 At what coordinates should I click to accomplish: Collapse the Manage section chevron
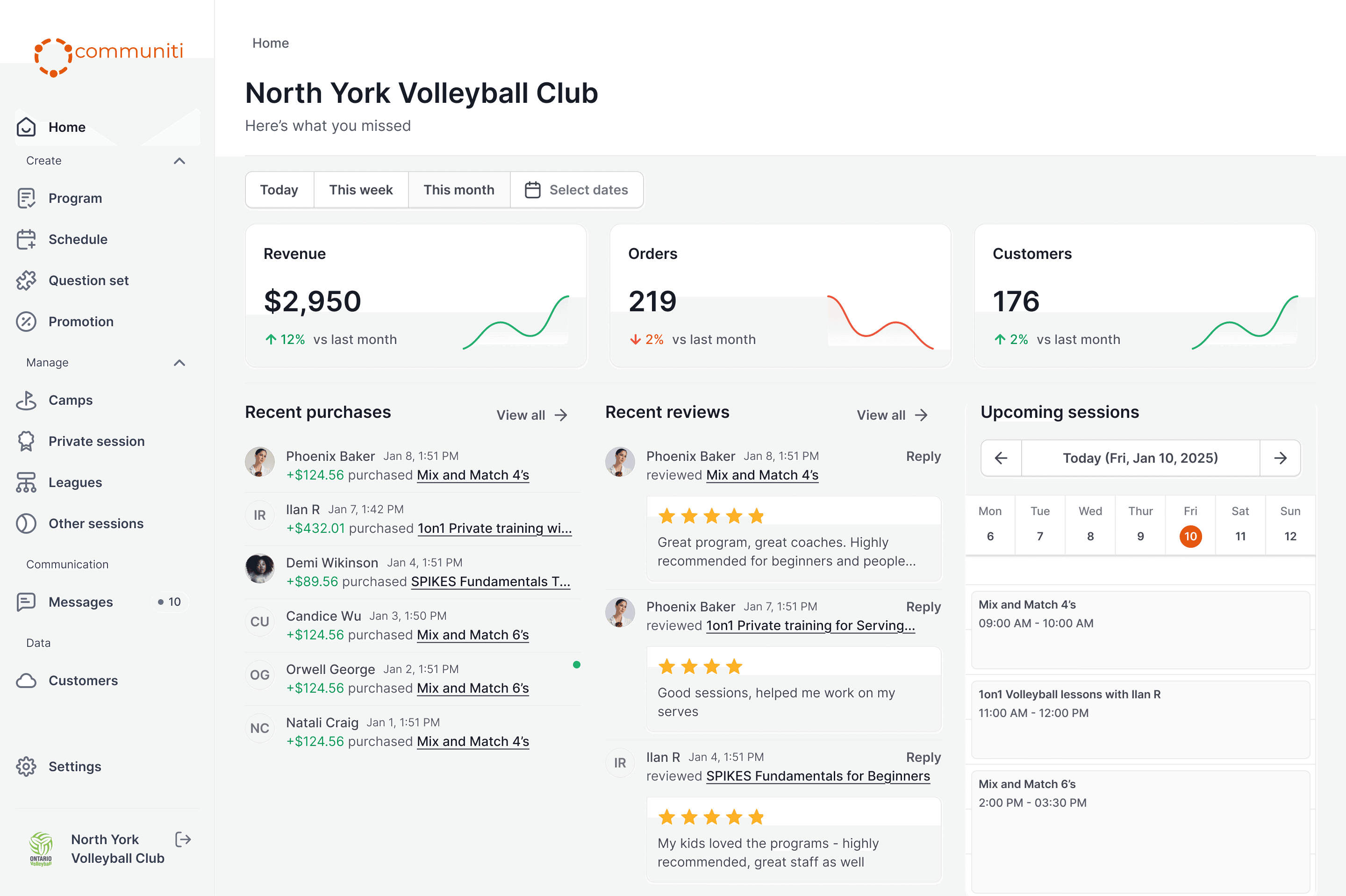pyautogui.click(x=179, y=362)
